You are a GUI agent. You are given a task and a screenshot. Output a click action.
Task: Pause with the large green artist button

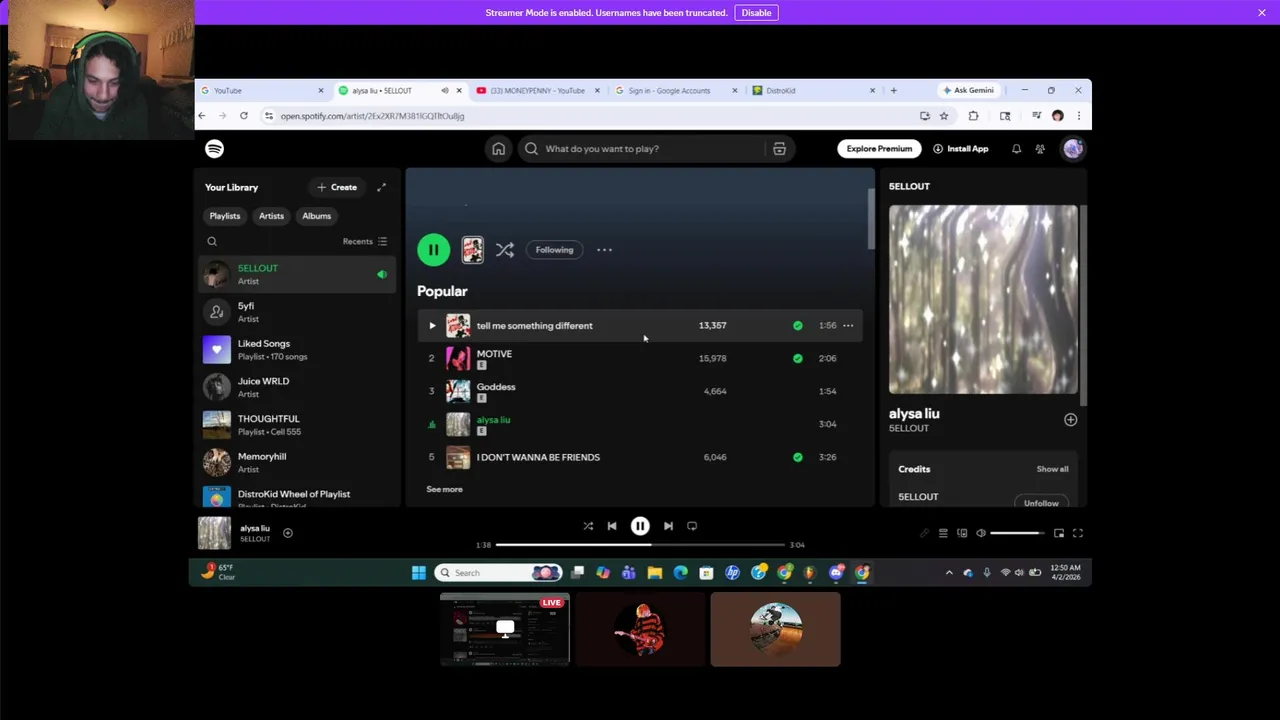pyautogui.click(x=434, y=250)
